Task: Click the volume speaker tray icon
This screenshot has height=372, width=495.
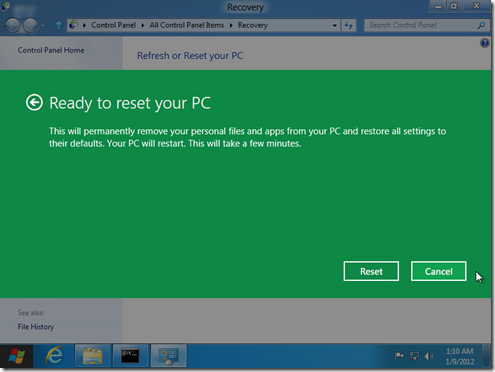Action: [429, 356]
